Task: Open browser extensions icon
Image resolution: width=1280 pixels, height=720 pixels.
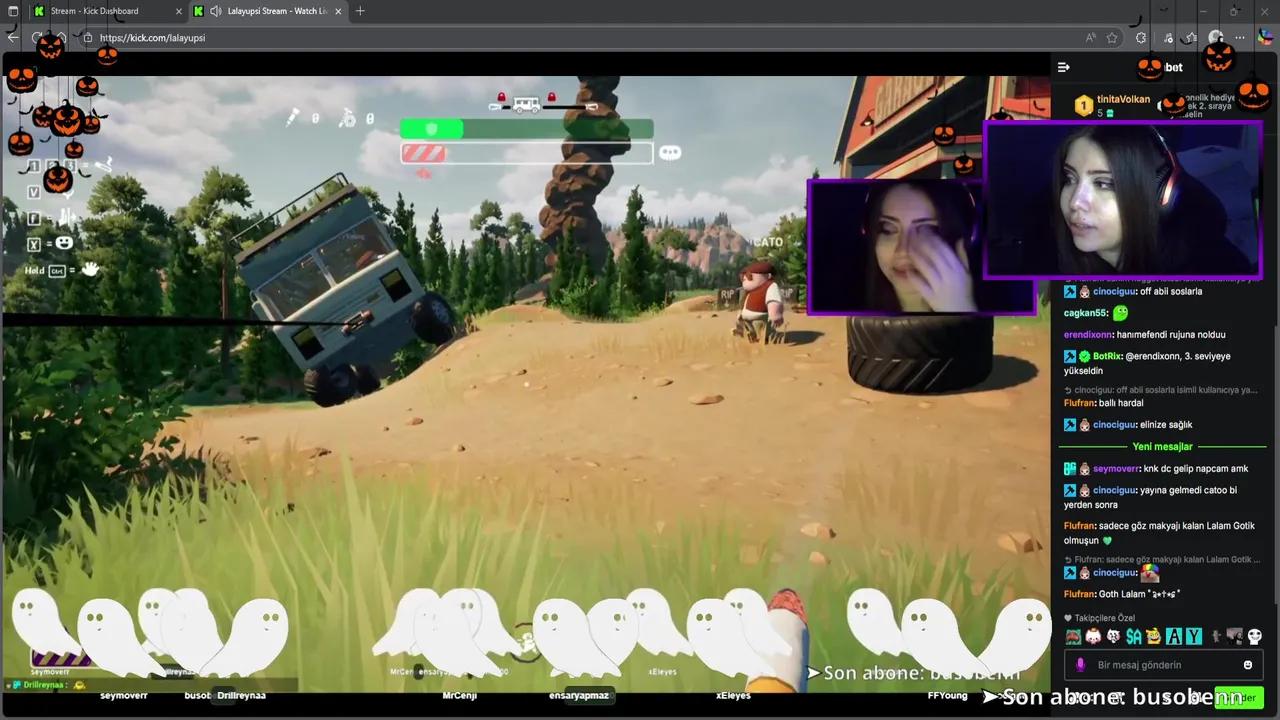Action: click(x=1141, y=38)
